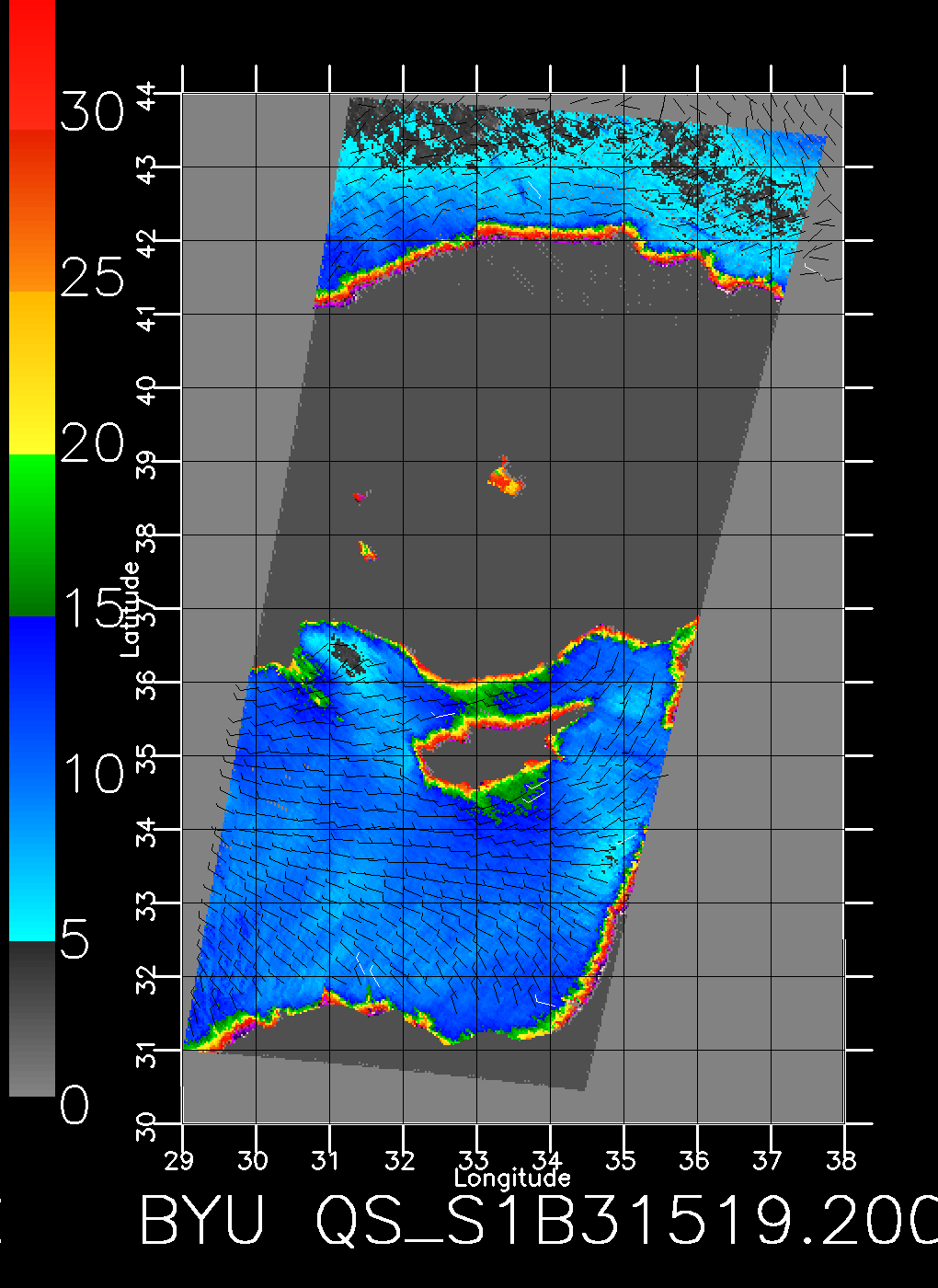
Task: Click longitude axis label "29"
Action: (180, 1160)
